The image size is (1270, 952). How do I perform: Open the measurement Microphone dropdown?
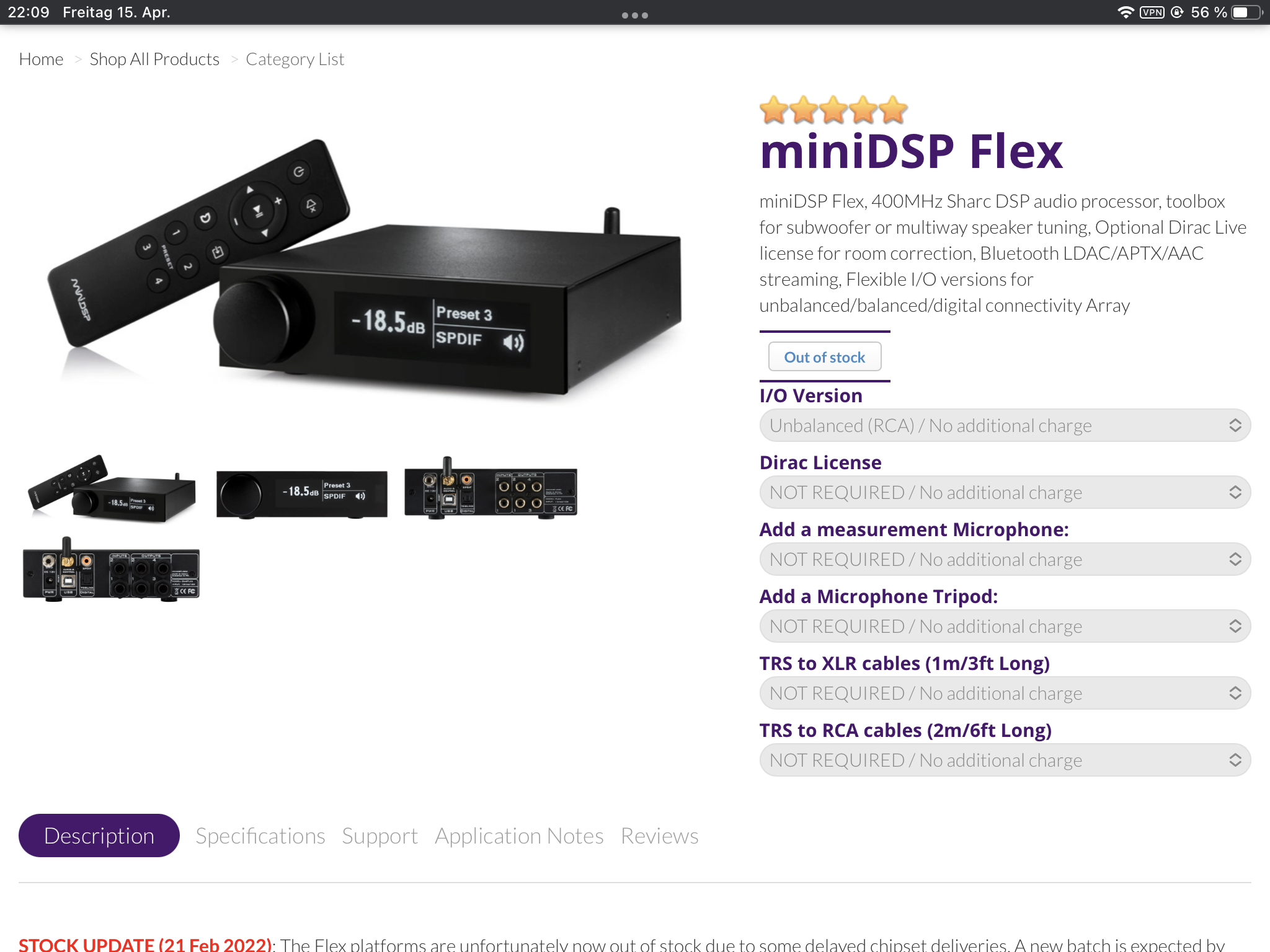tap(1005, 559)
